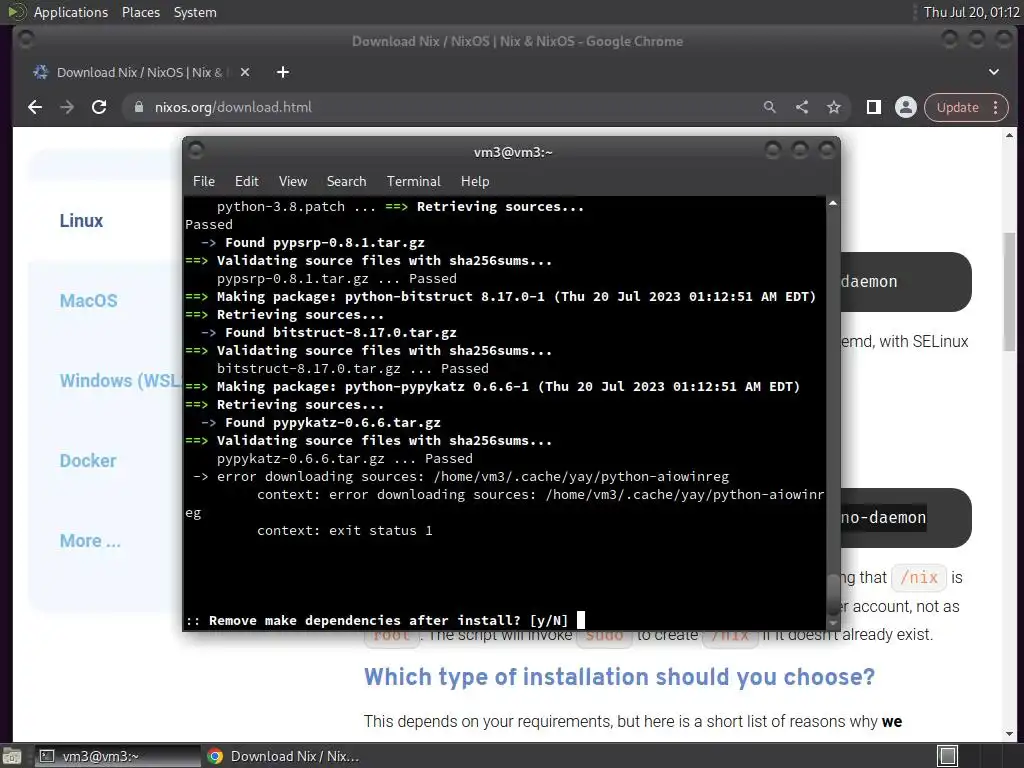This screenshot has height=768, width=1024.
Task: Click the 'context: exit status 1' line
Action: click(345, 530)
